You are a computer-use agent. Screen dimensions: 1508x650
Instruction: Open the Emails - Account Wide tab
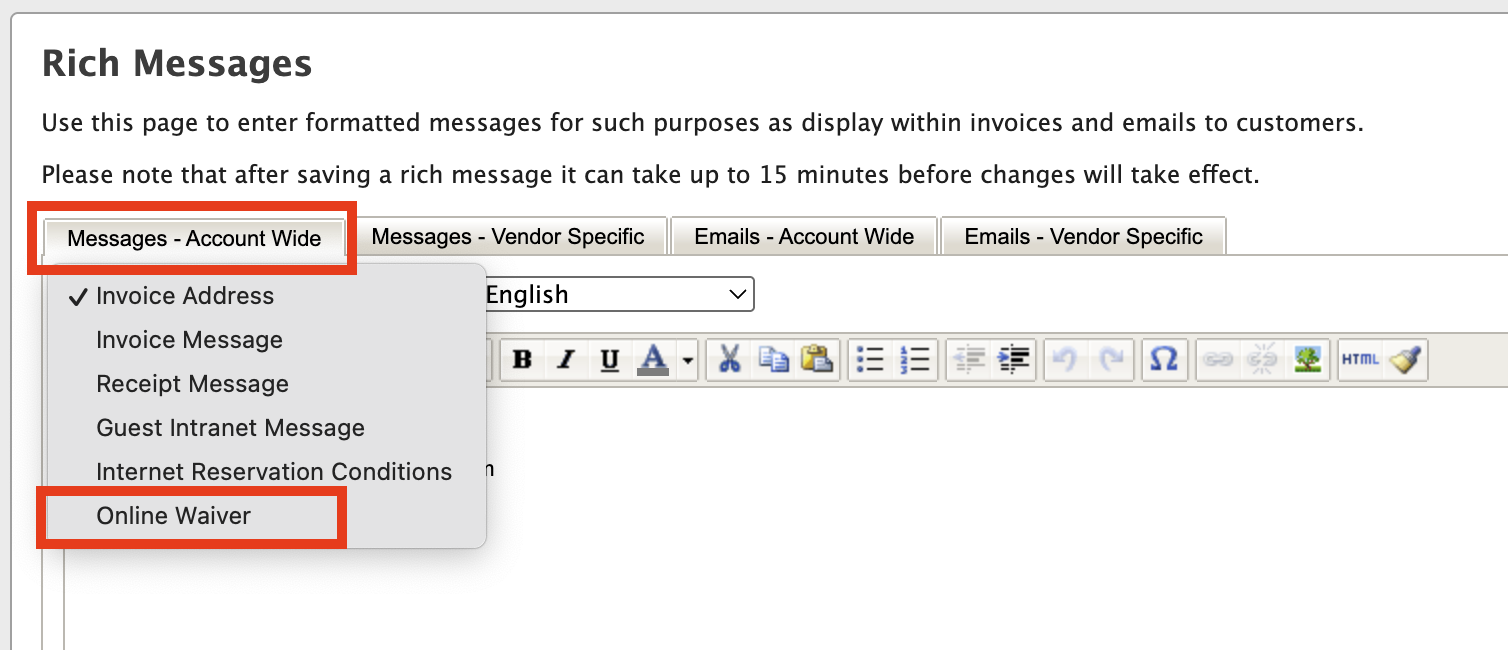click(x=804, y=237)
